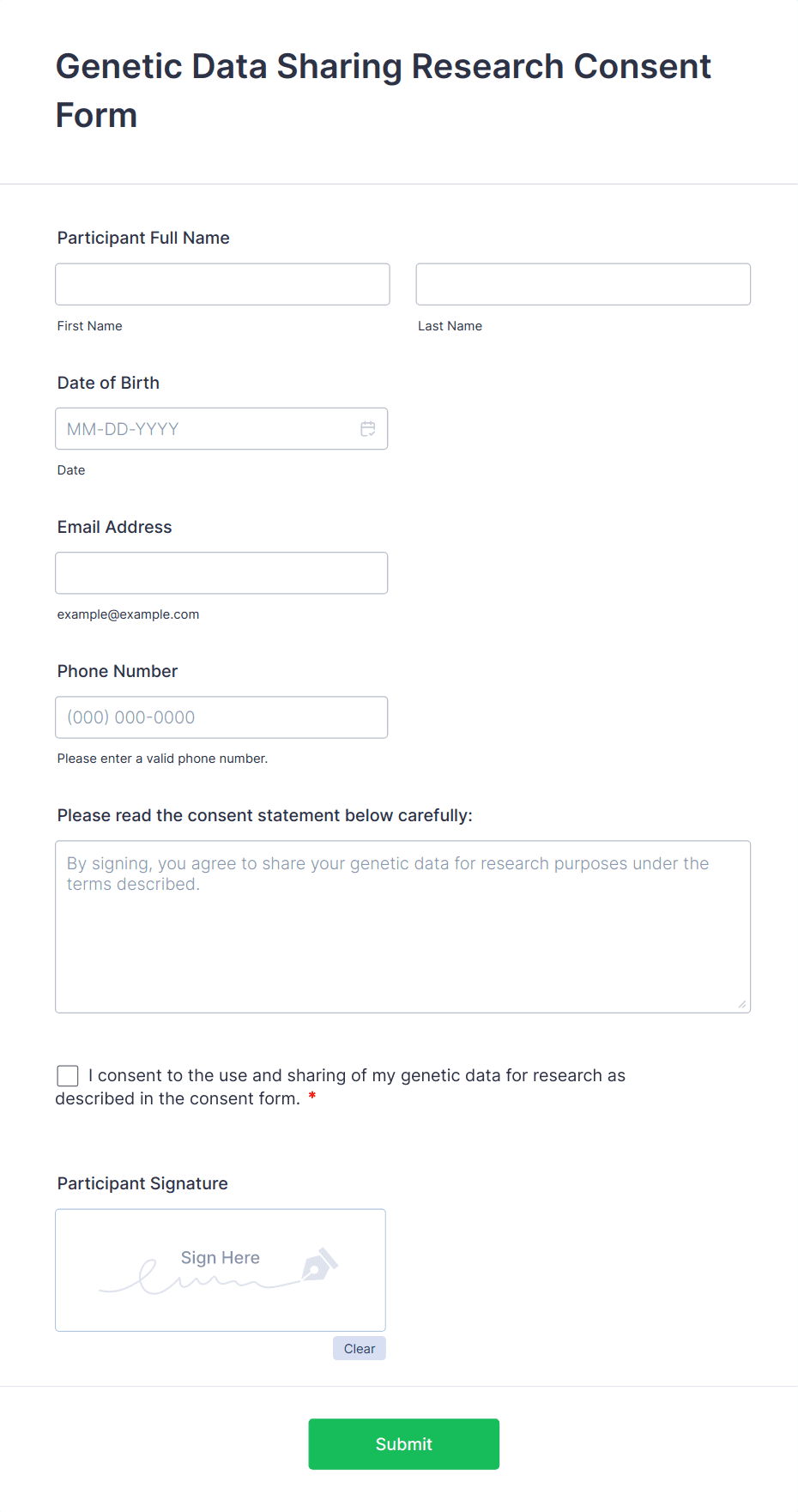Image resolution: width=798 pixels, height=1512 pixels.
Task: Click into the Email Address input box
Action: click(221, 573)
